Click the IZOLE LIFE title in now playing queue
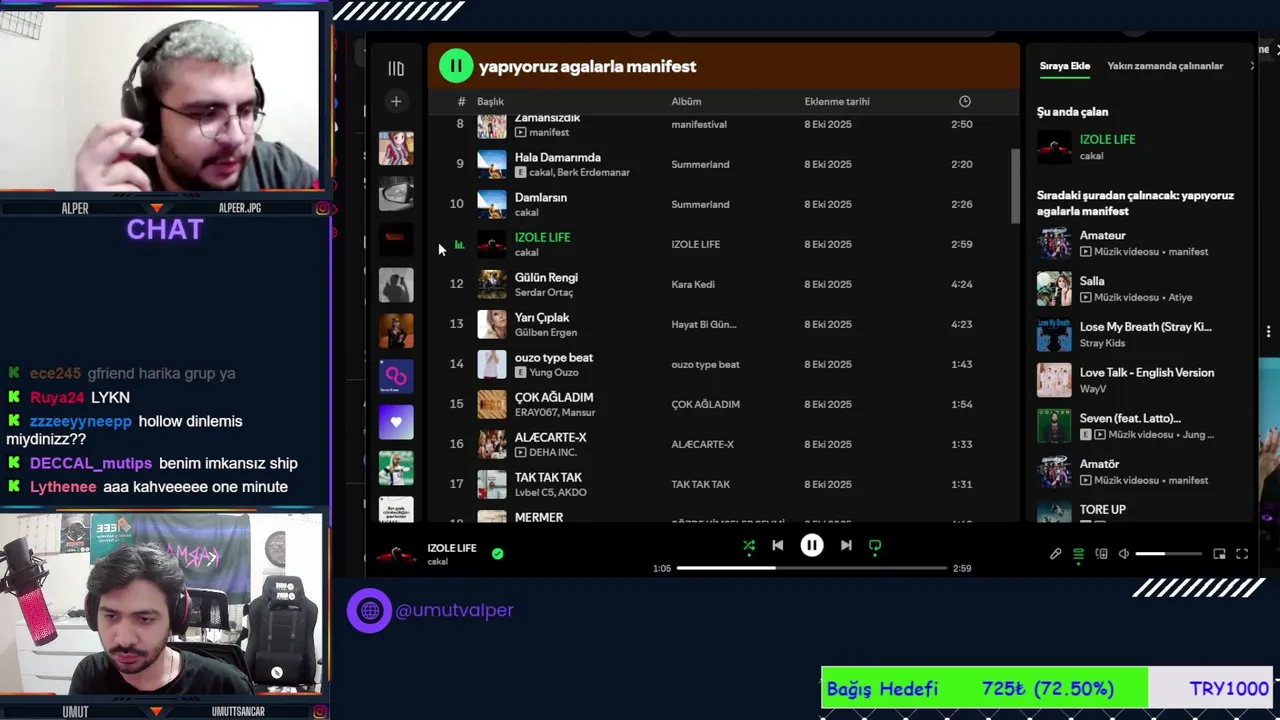The image size is (1280, 720). tap(1107, 139)
